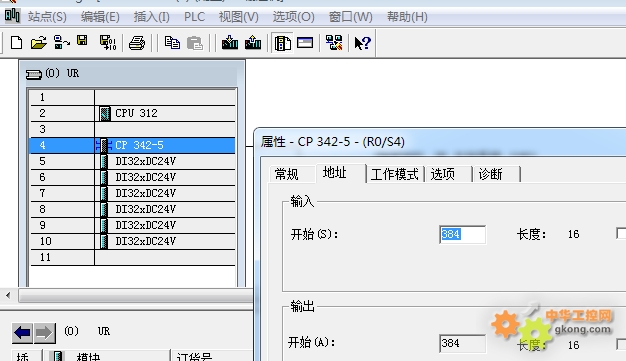Click the New document toolbar icon

16,42
